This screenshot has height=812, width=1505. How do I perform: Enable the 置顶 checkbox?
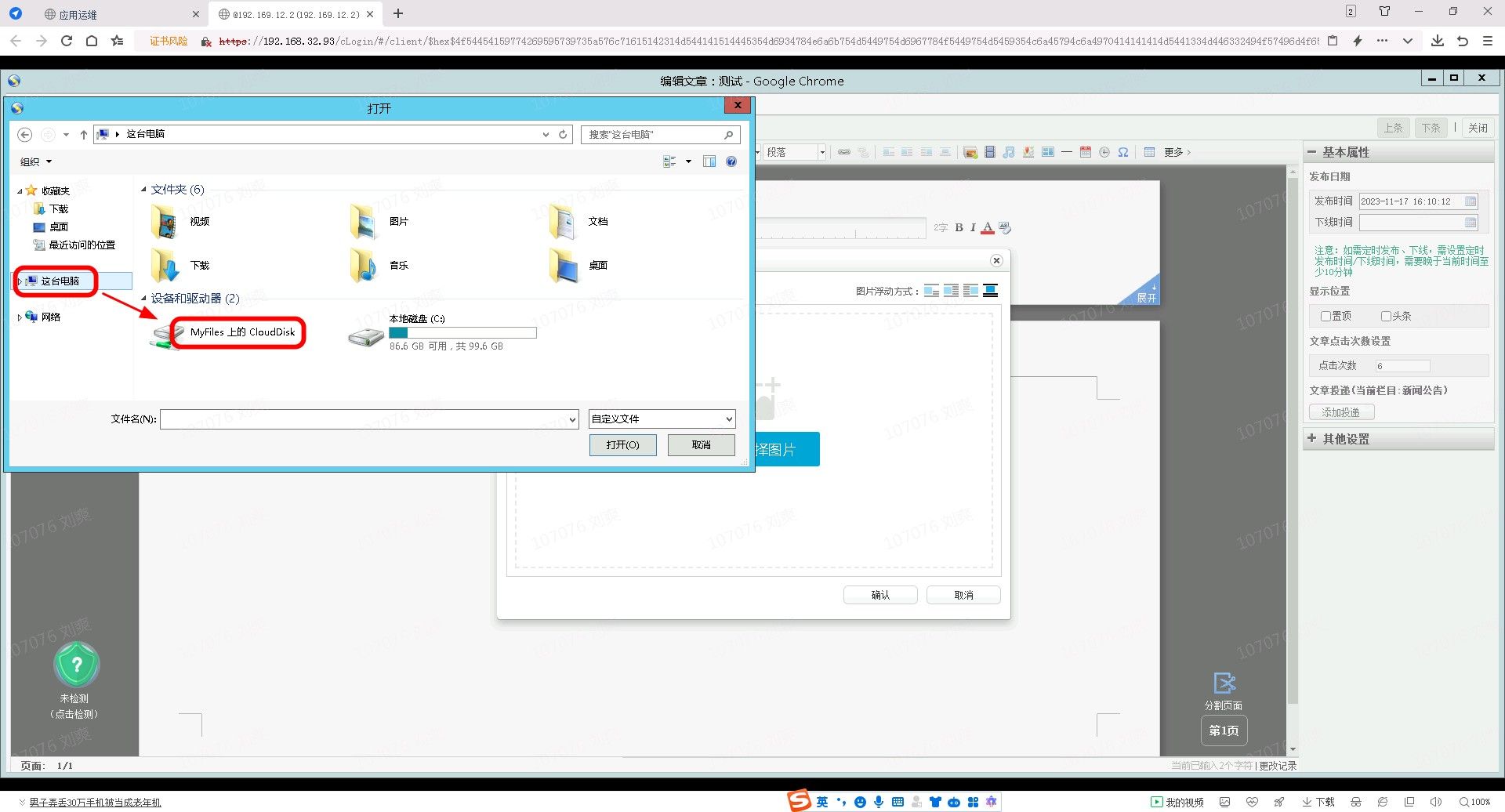(x=1325, y=316)
